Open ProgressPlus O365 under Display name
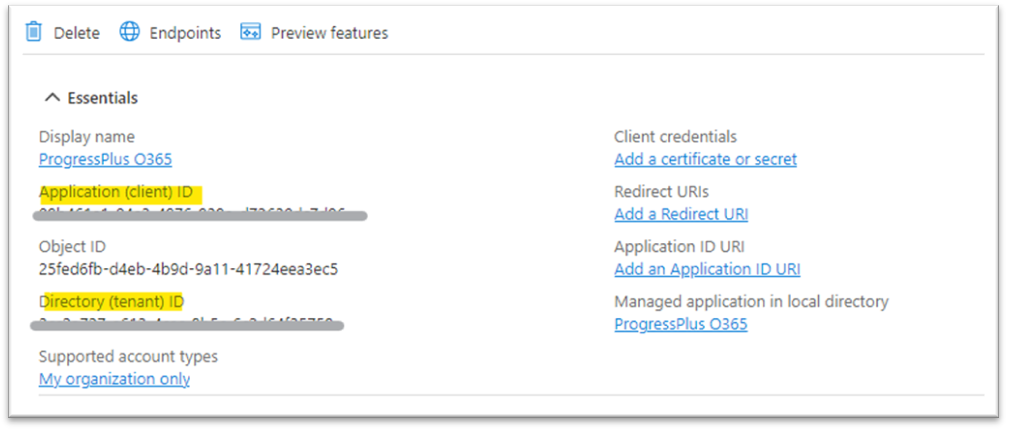This screenshot has height=430, width=1009. [105, 159]
